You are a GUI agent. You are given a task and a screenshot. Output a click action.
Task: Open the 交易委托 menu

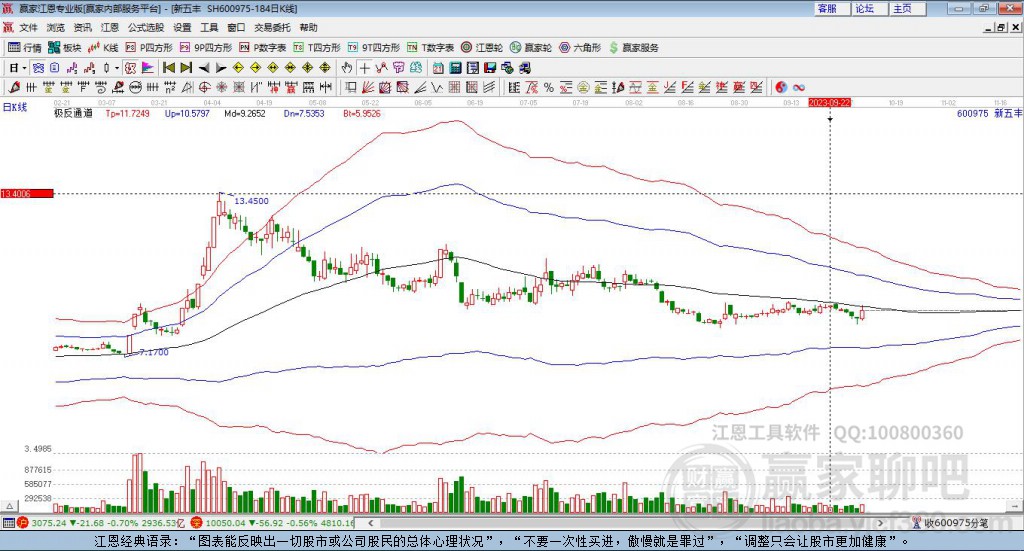click(272, 27)
